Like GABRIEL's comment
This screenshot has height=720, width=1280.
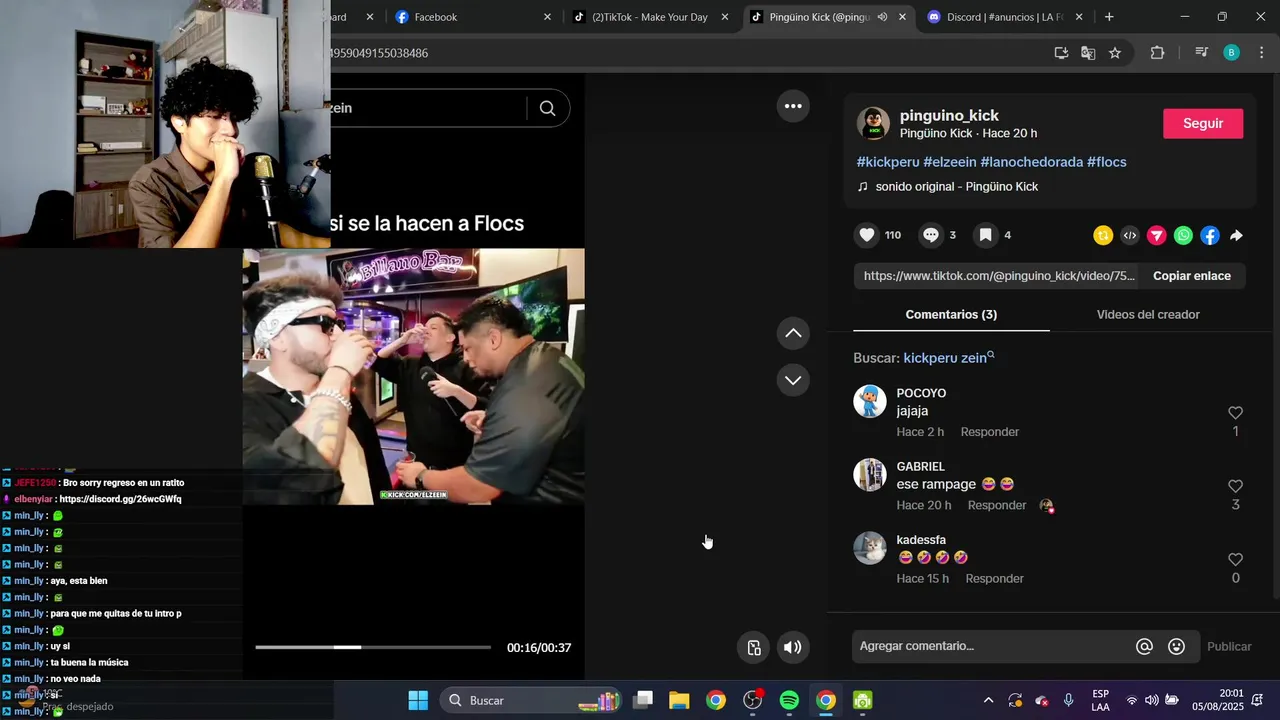[1235, 486]
